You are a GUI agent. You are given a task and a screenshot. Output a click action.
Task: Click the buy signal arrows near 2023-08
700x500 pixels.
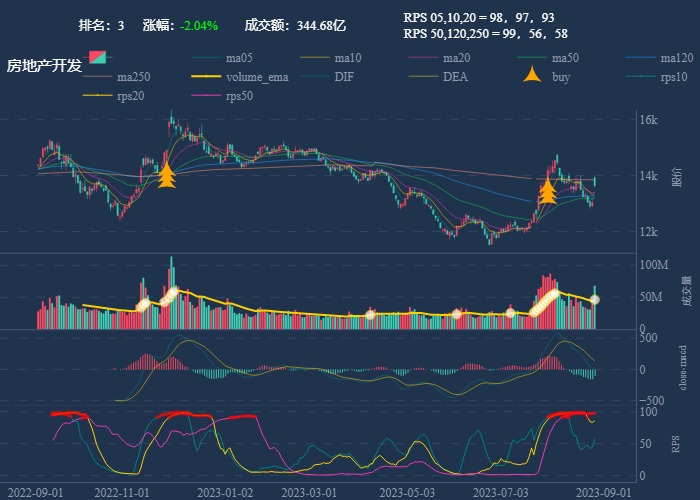click(547, 191)
